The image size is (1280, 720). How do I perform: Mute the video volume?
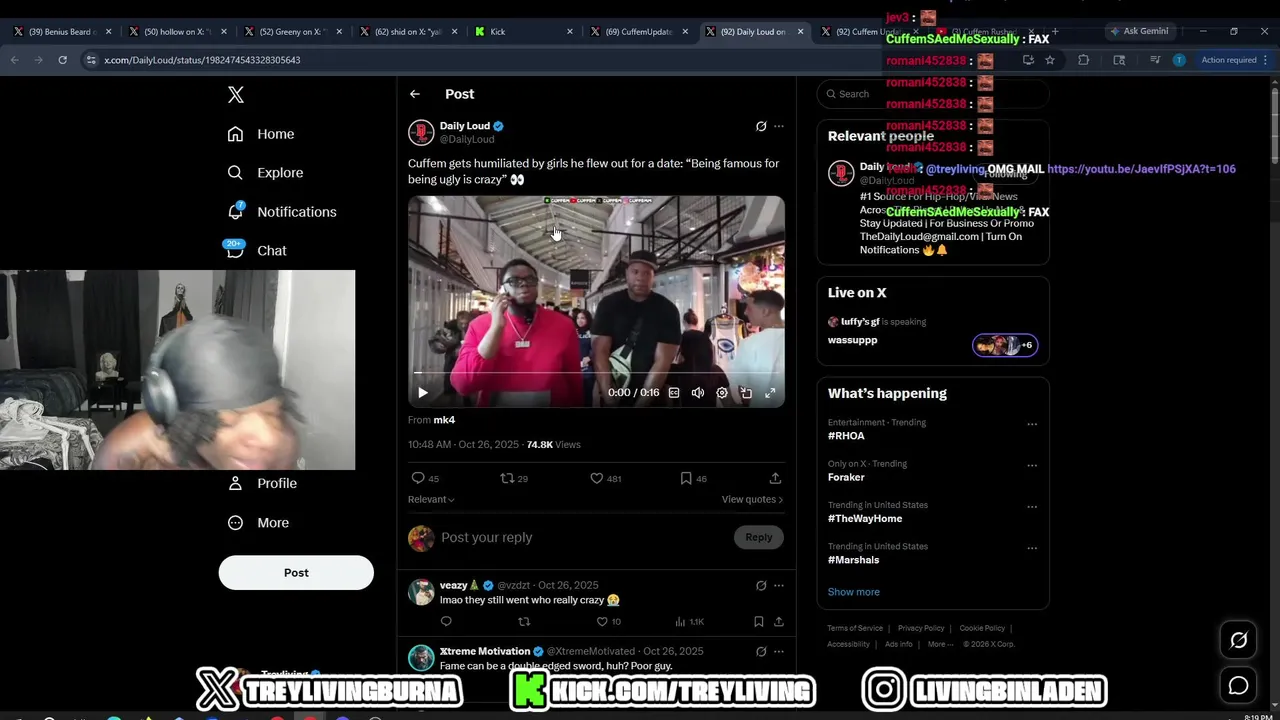point(698,393)
